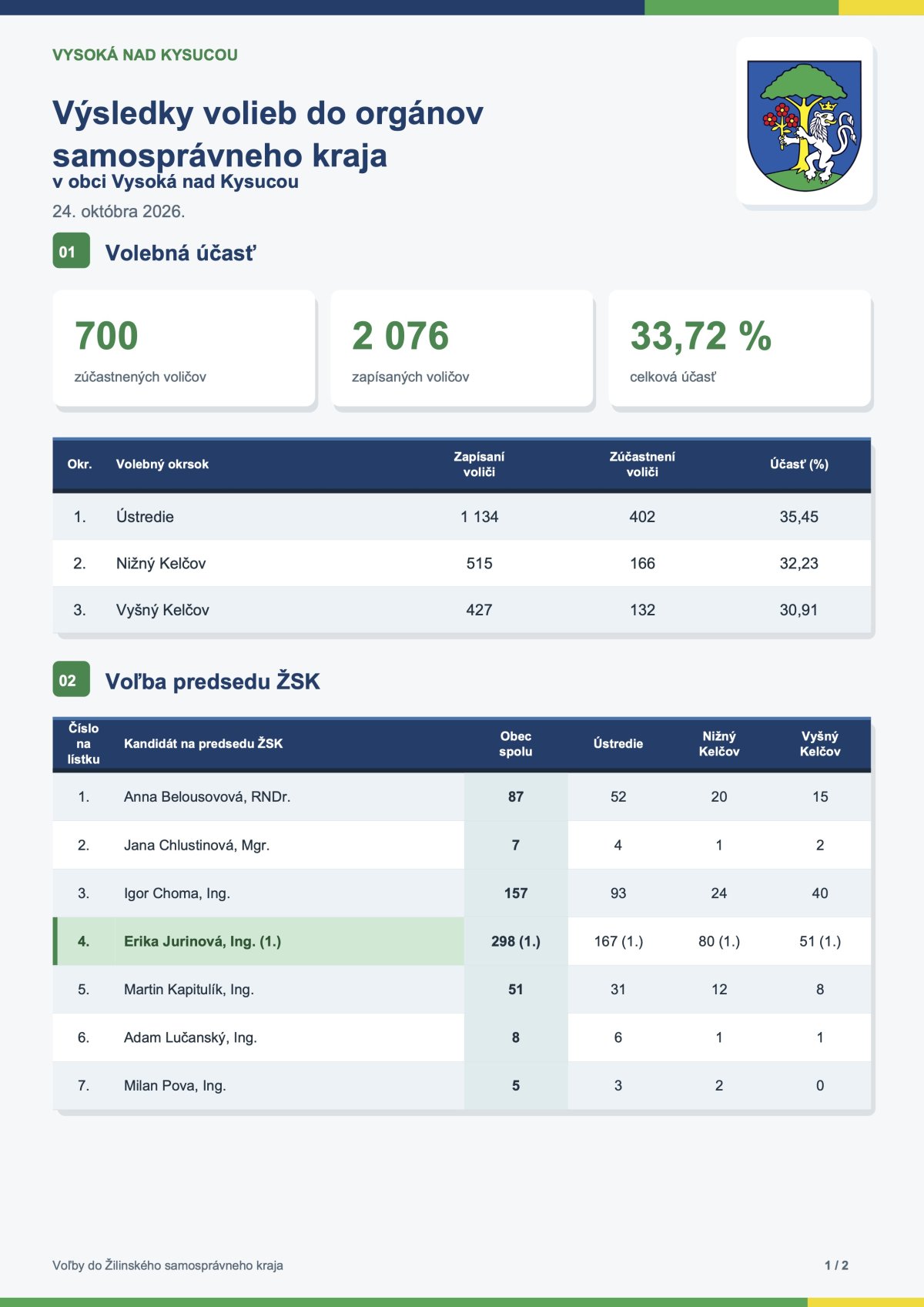
Task: Click the green "VYSOKÁ NAD KYSUCOU" header text
Action: (x=145, y=55)
